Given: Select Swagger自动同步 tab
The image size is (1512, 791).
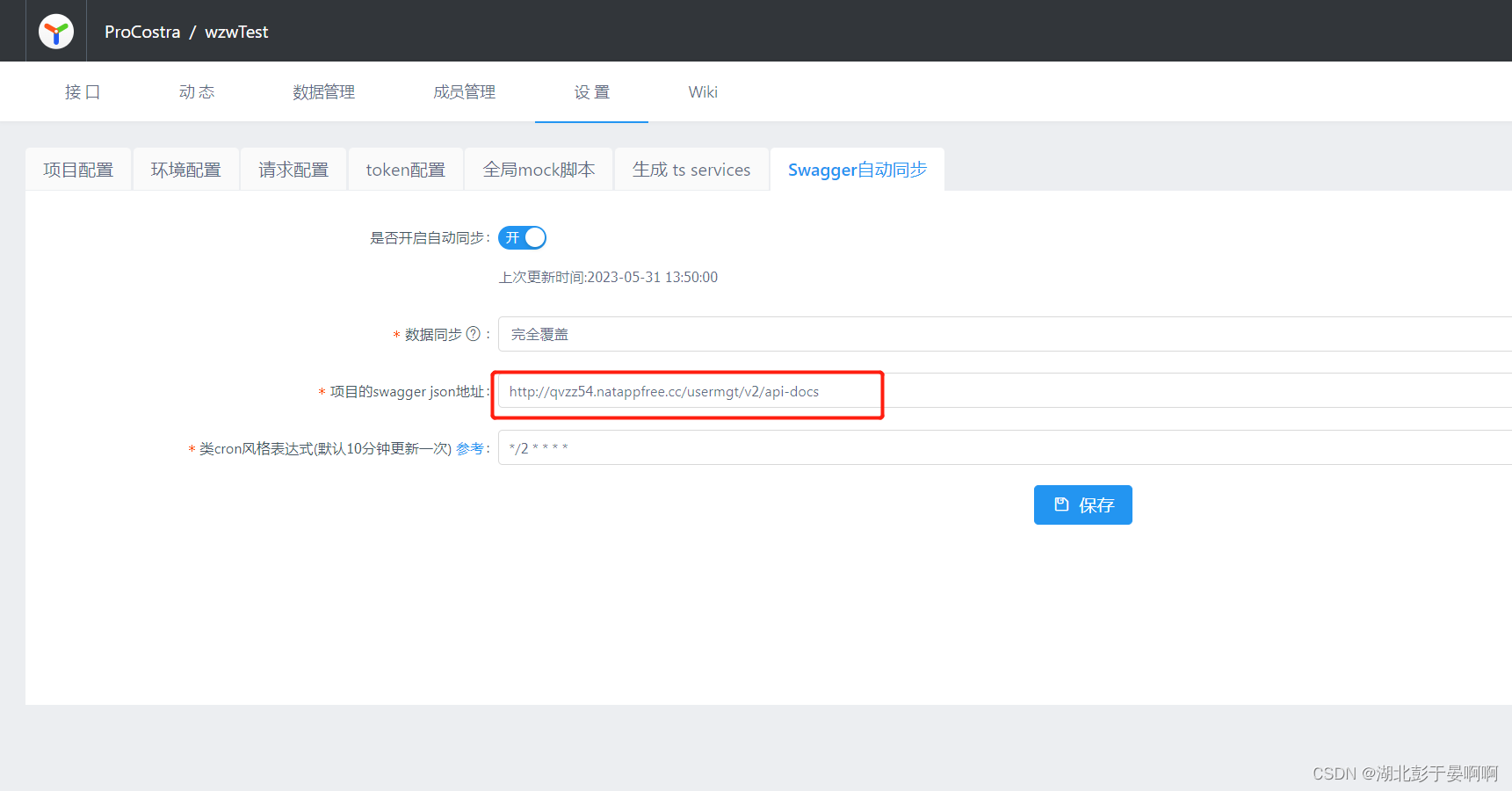Looking at the screenshot, I should pos(857,170).
